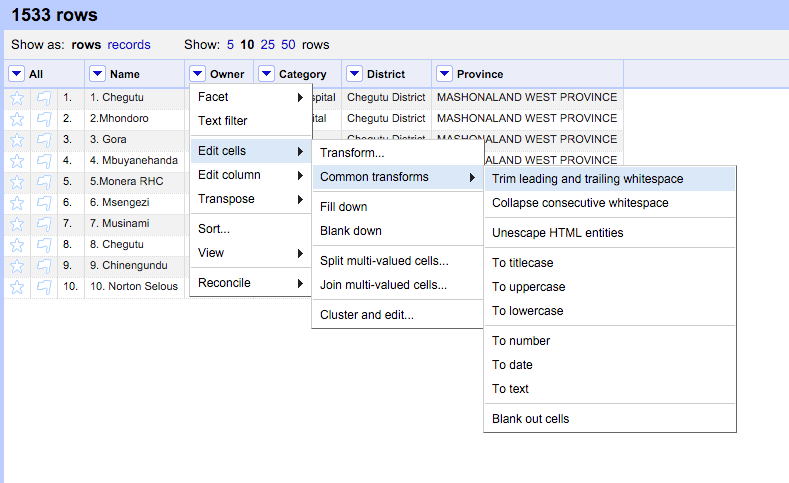Choose To titlecase transform
The image size is (789, 483).
pos(522,263)
